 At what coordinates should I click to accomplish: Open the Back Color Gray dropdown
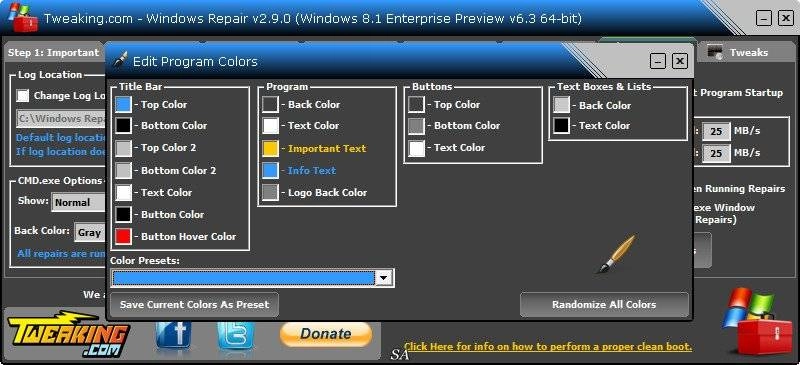pos(90,232)
